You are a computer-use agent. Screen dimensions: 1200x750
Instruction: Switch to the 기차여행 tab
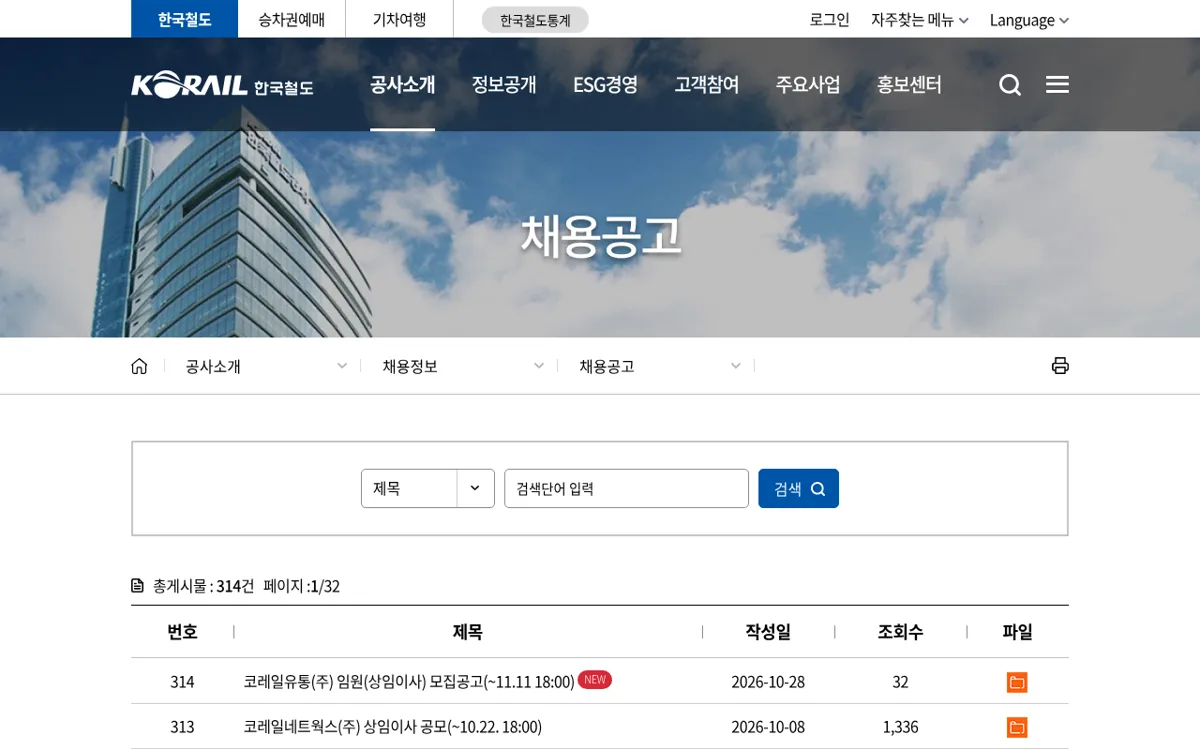[399, 19]
